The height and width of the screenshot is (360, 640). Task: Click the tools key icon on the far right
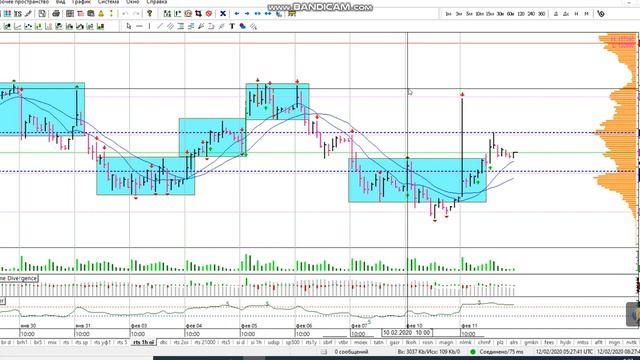[x=601, y=13]
